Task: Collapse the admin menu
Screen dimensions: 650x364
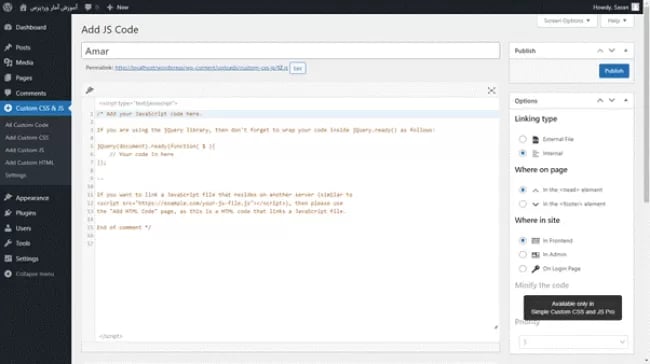Action: coord(30,274)
